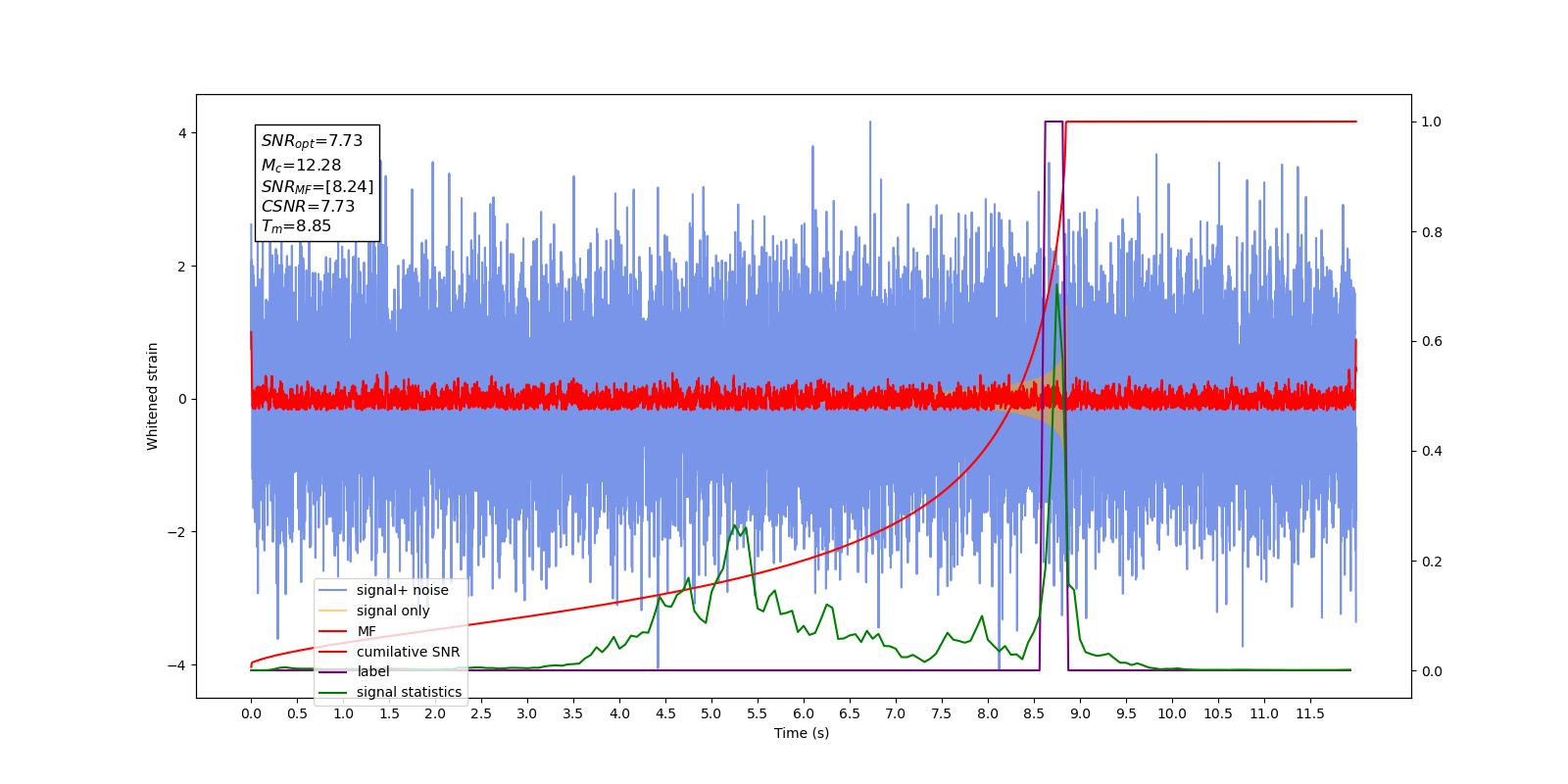Click the 11.5 x-axis tick label
Image resolution: width=1568 pixels, height=784 pixels.
pos(1310,713)
